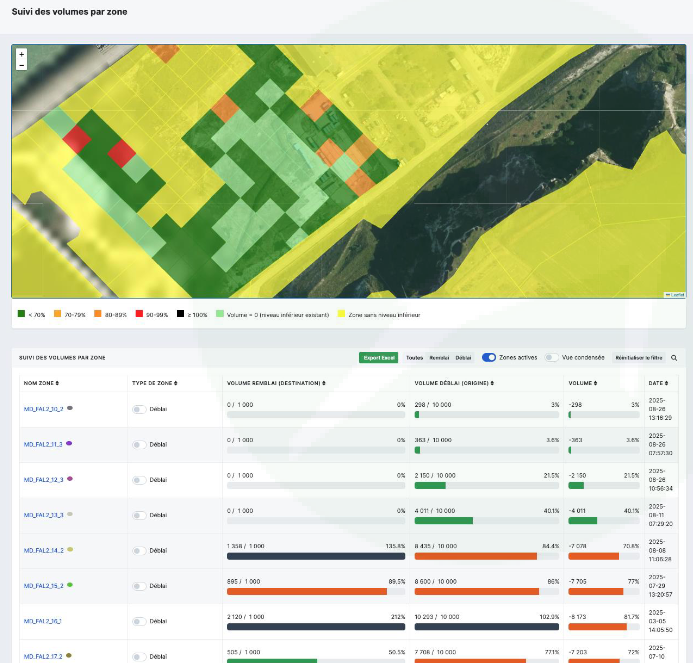This screenshot has width=693, height=665.
Task: Toggle zone type switch for MD_FAL2_15_2
Action: (x=139, y=586)
